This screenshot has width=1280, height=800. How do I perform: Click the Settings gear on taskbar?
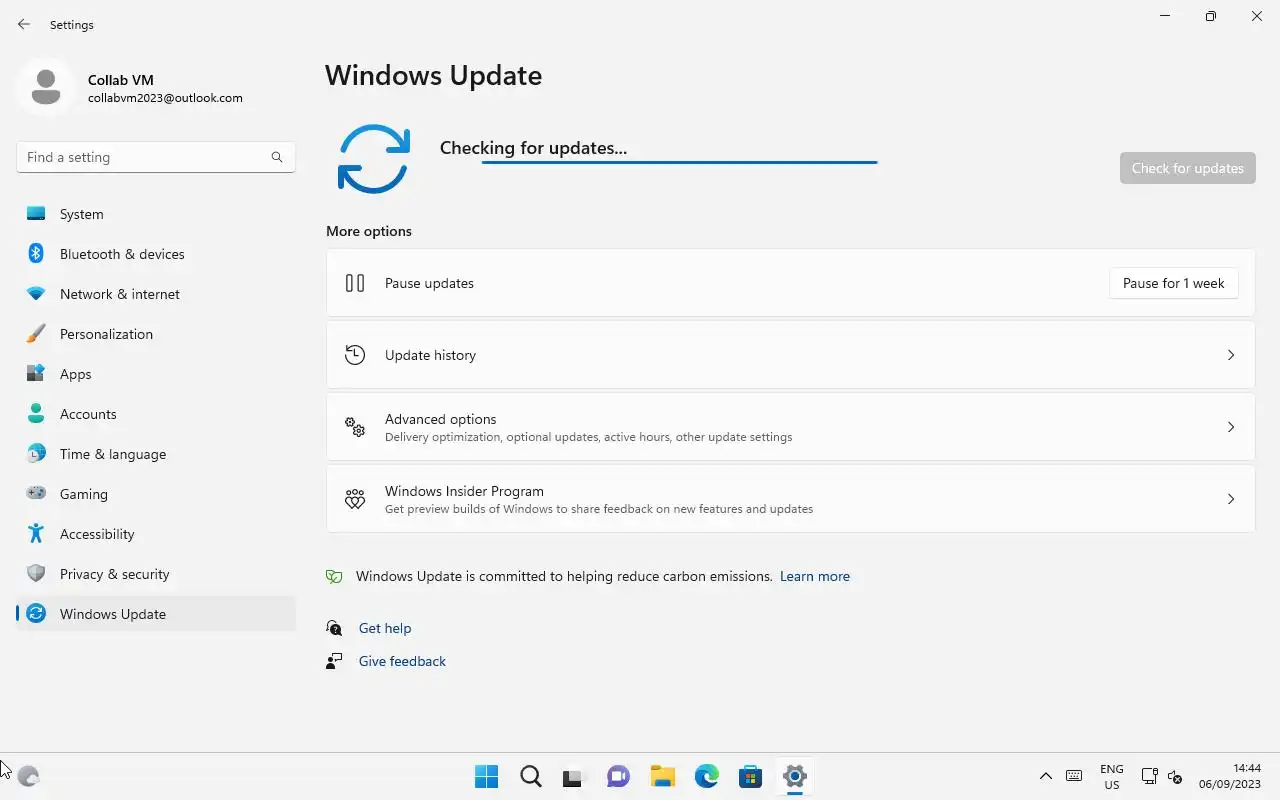(795, 776)
